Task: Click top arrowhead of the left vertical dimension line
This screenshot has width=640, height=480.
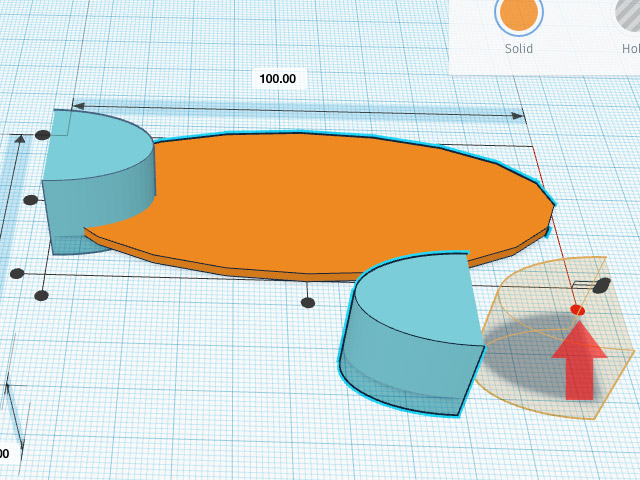Action: pyautogui.click(x=18, y=142)
